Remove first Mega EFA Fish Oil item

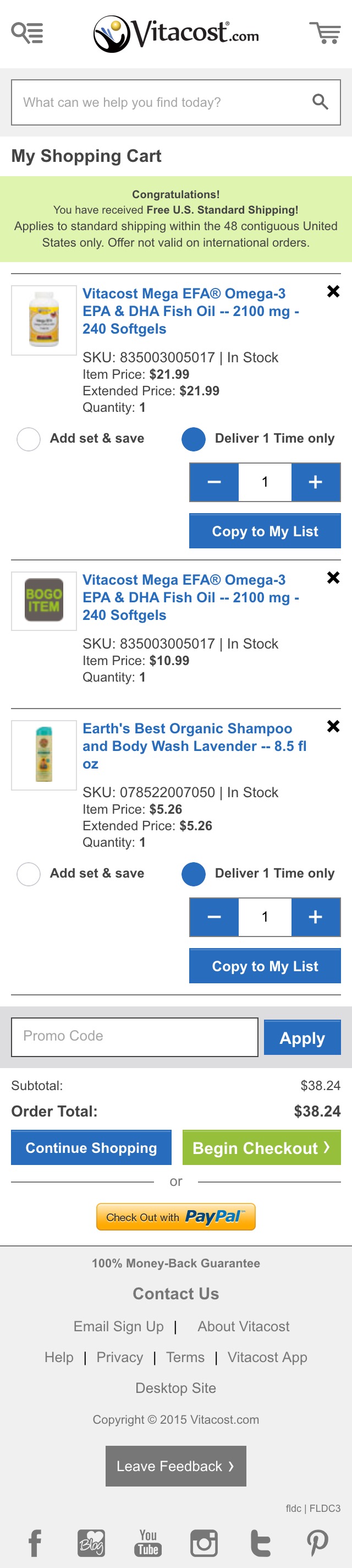tap(333, 292)
